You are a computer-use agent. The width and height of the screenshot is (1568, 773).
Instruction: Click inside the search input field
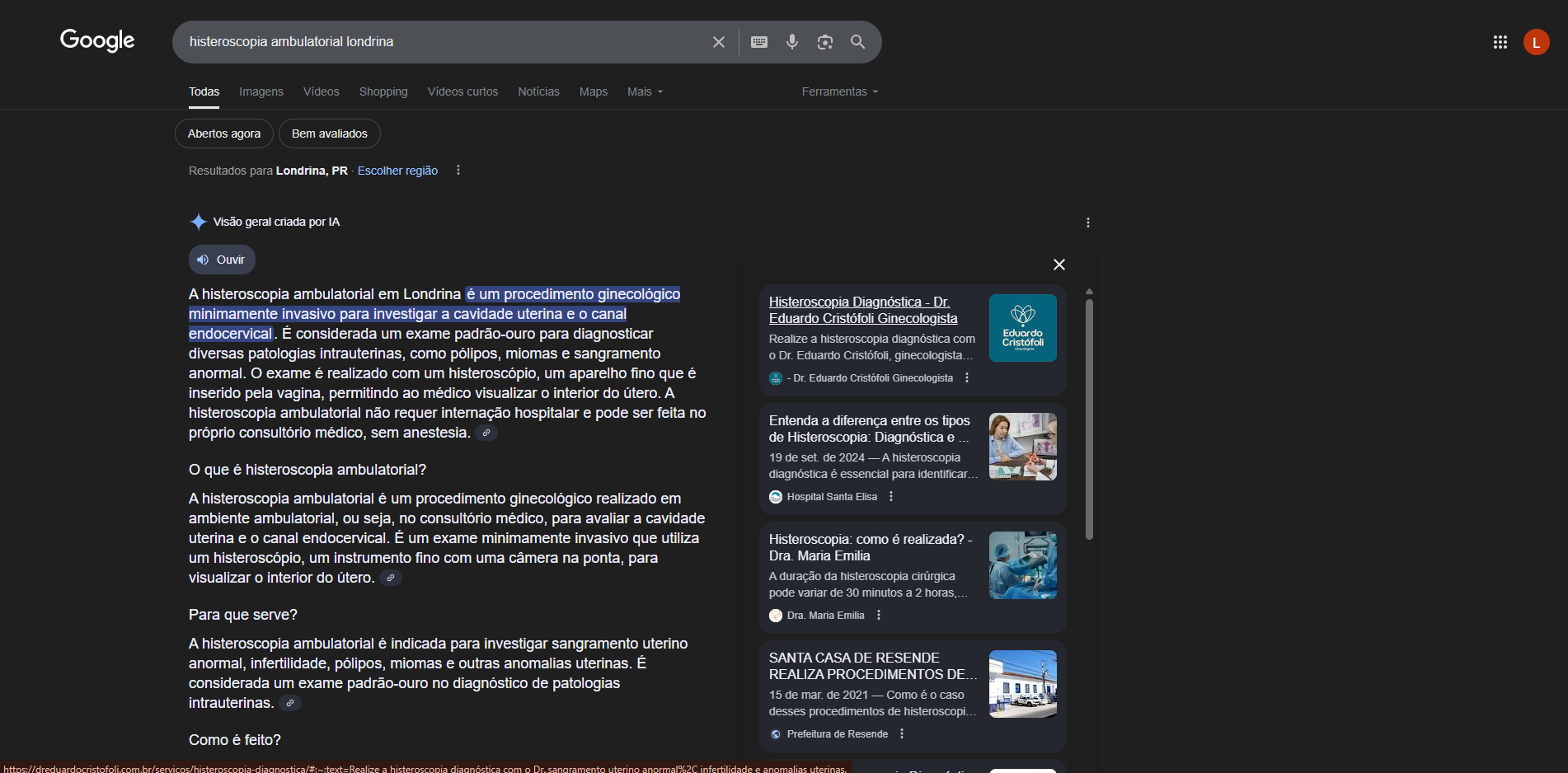pos(445,42)
